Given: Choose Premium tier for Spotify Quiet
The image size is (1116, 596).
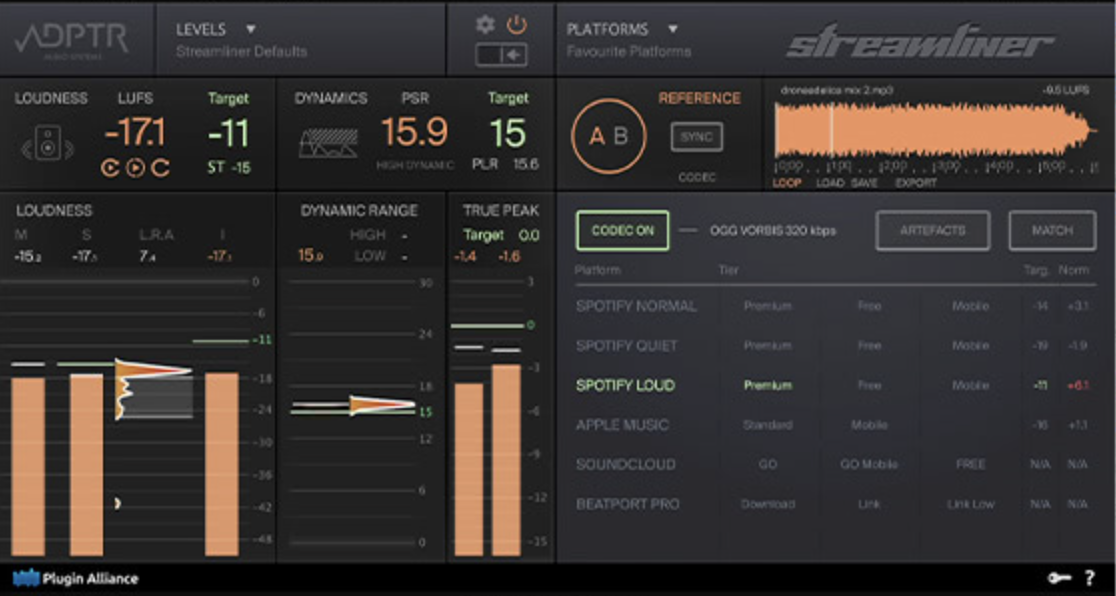Looking at the screenshot, I should pos(767,346).
